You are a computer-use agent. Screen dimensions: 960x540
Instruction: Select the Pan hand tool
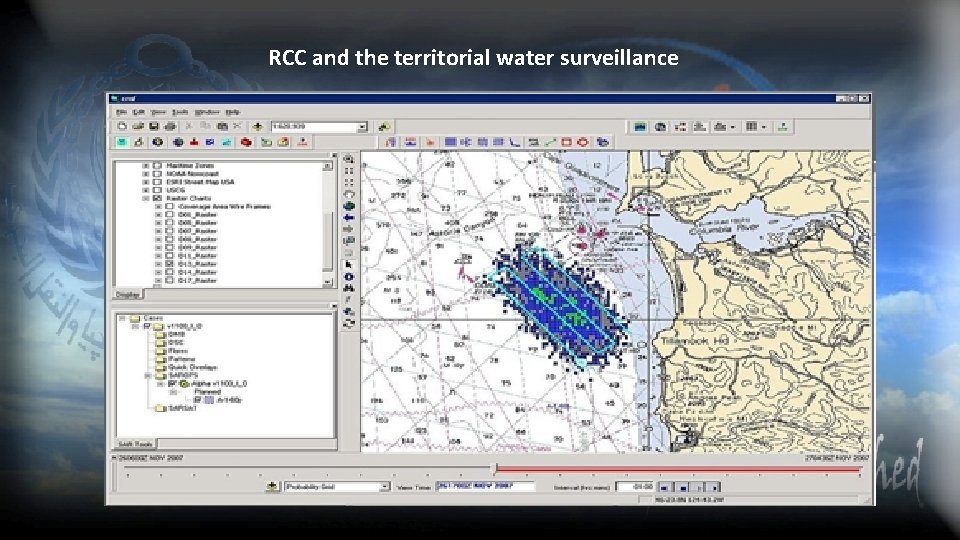(348, 195)
